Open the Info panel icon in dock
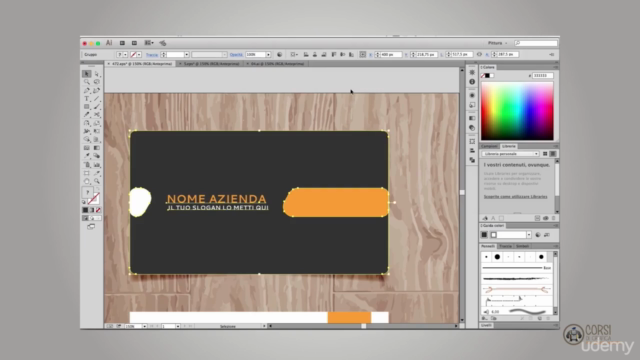 472,82
